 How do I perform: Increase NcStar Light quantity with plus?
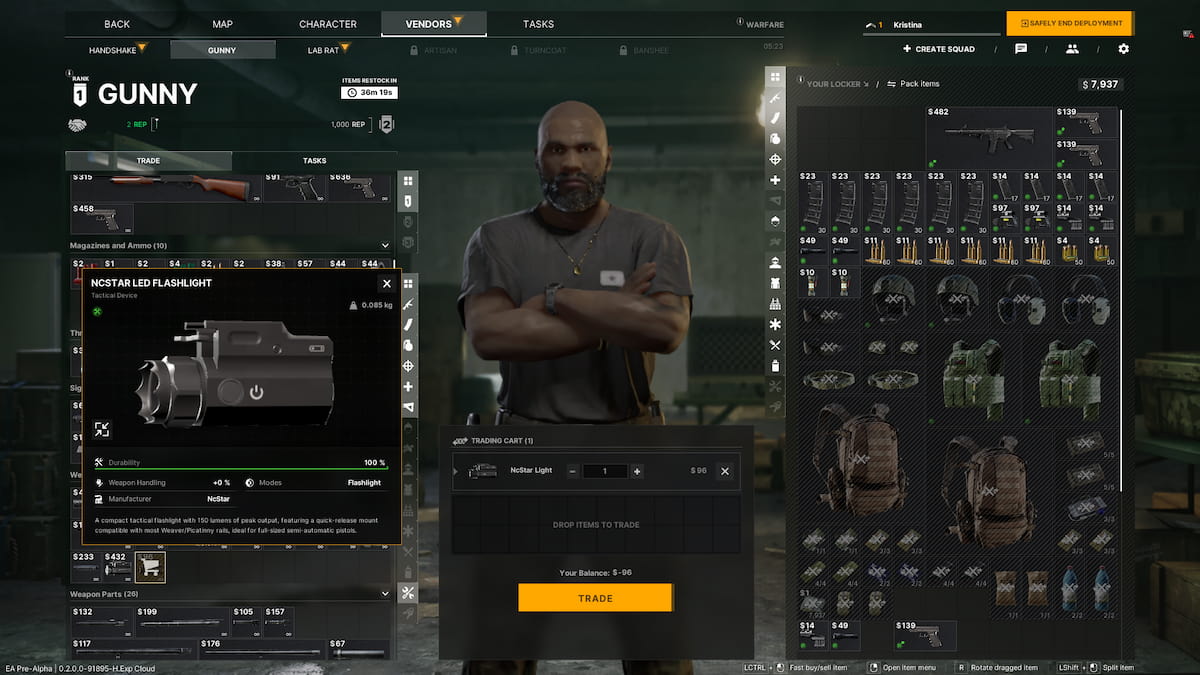(637, 471)
